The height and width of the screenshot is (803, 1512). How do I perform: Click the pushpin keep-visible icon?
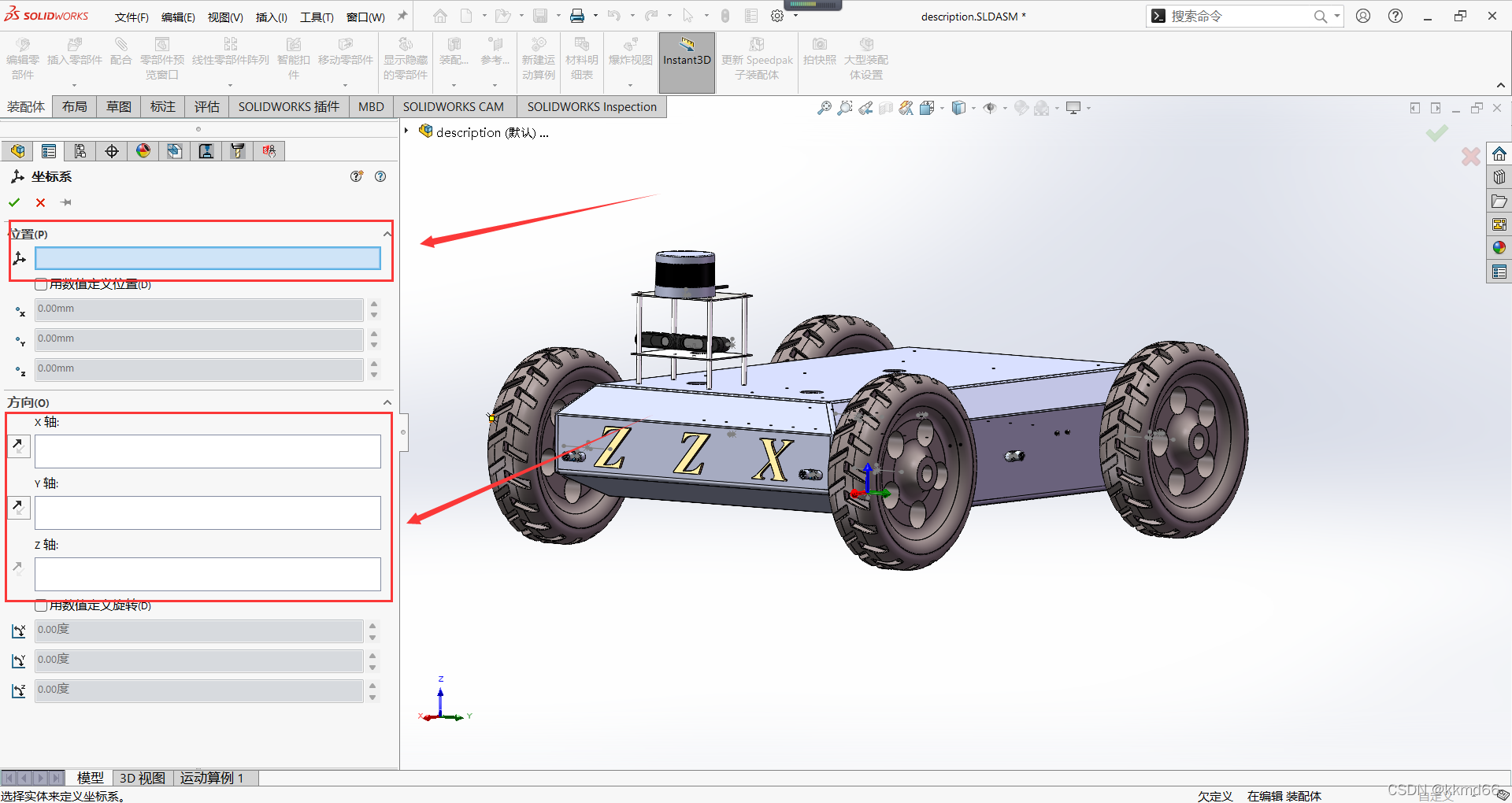click(67, 202)
